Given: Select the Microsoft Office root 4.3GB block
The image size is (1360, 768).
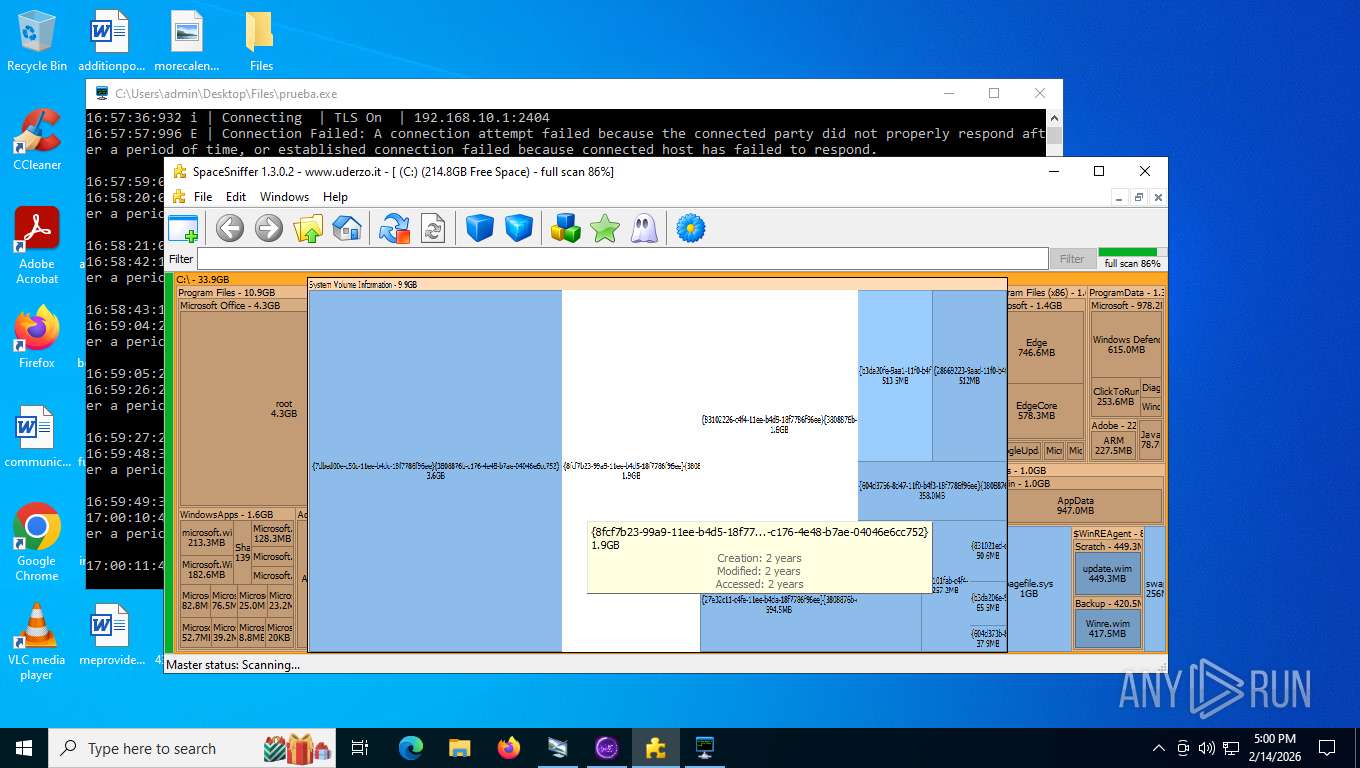Looking at the screenshot, I should [243, 408].
